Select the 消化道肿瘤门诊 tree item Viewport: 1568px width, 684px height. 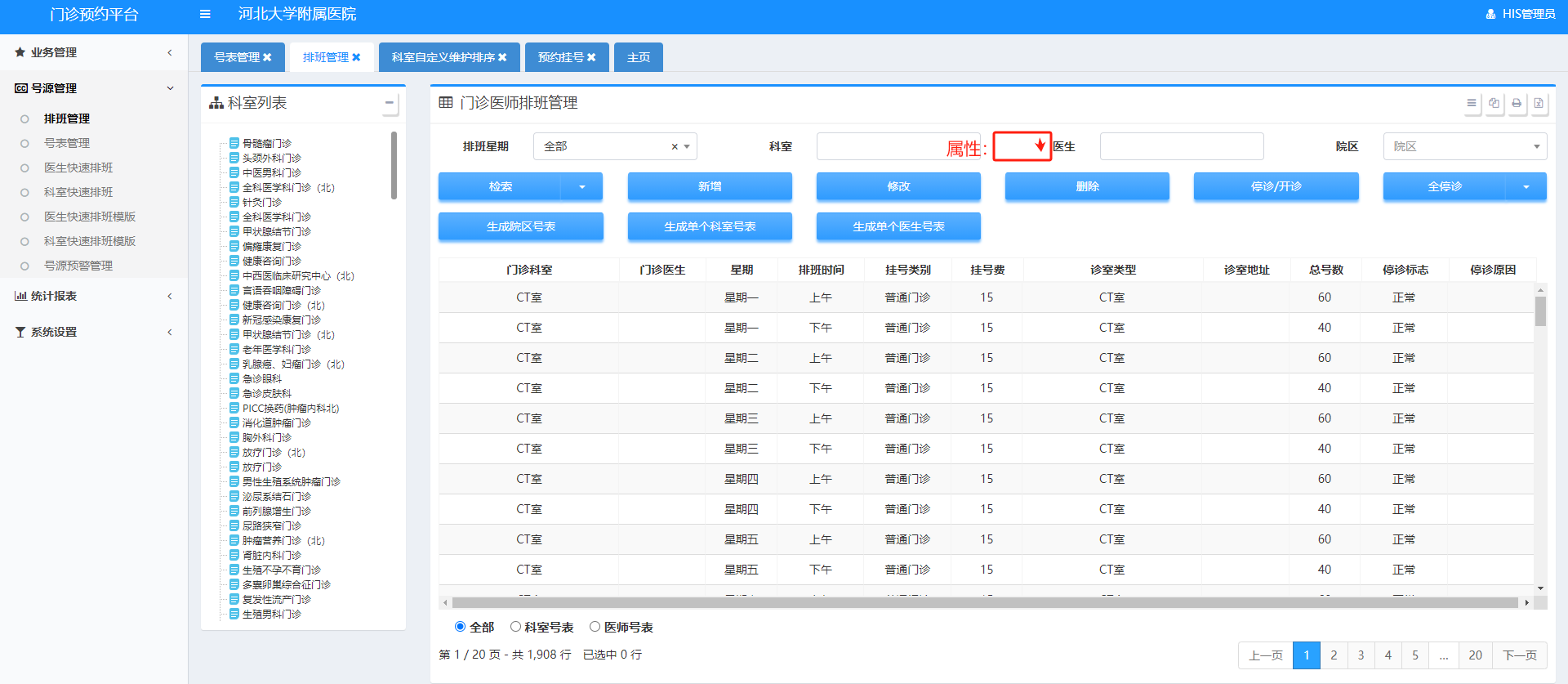277,422
